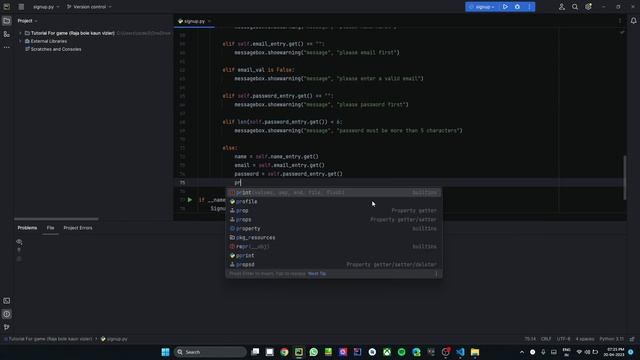Click the editor vertical scrollbar
This screenshot has width=640, height=360.
pos(624,178)
